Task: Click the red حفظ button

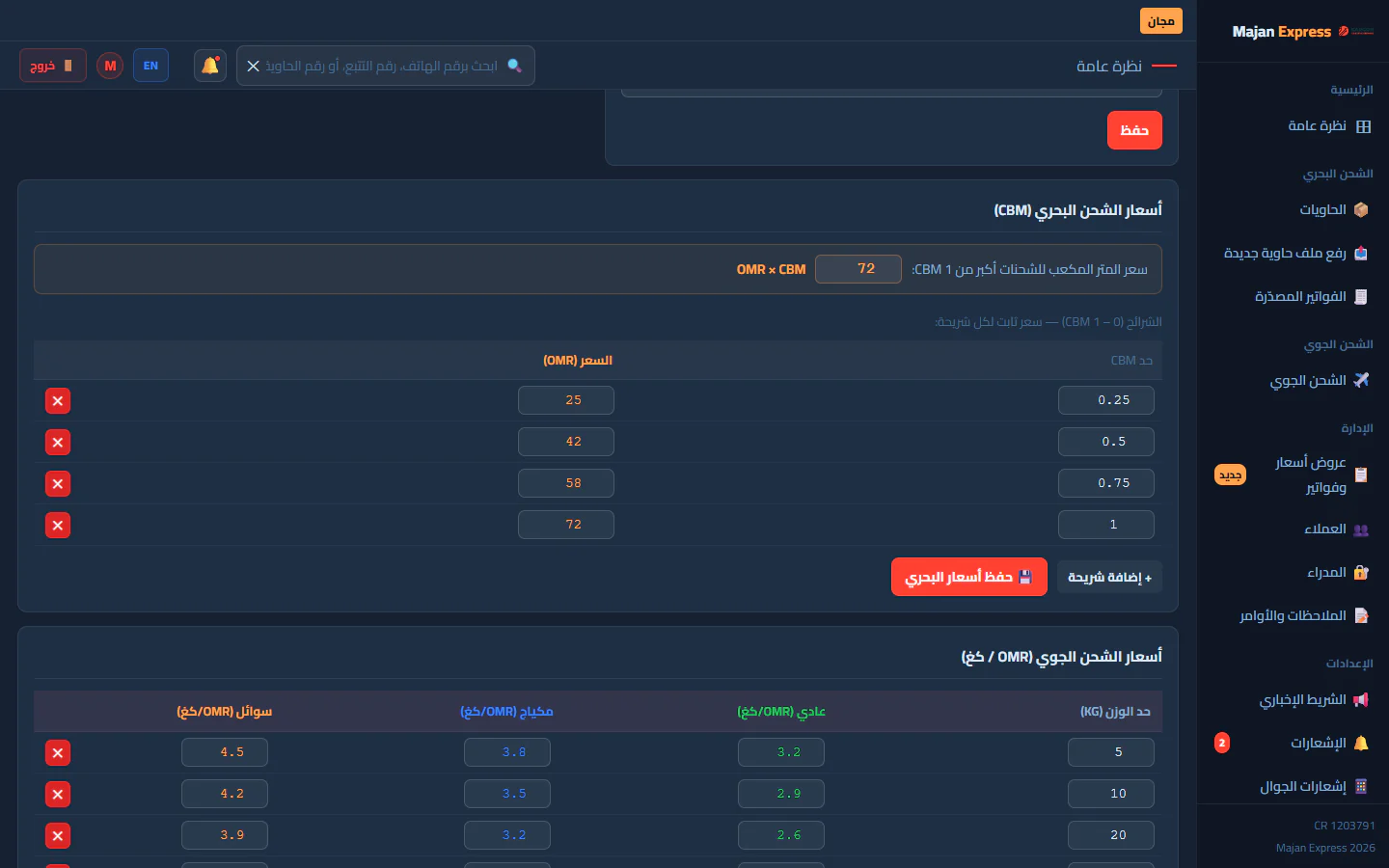Action: 1134,130
